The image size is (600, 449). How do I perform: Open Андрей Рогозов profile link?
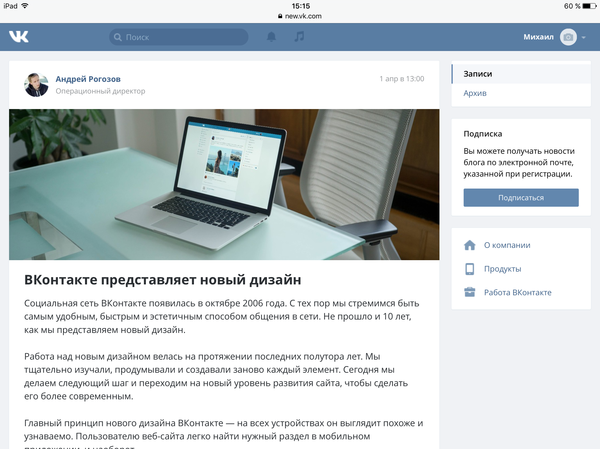point(88,79)
